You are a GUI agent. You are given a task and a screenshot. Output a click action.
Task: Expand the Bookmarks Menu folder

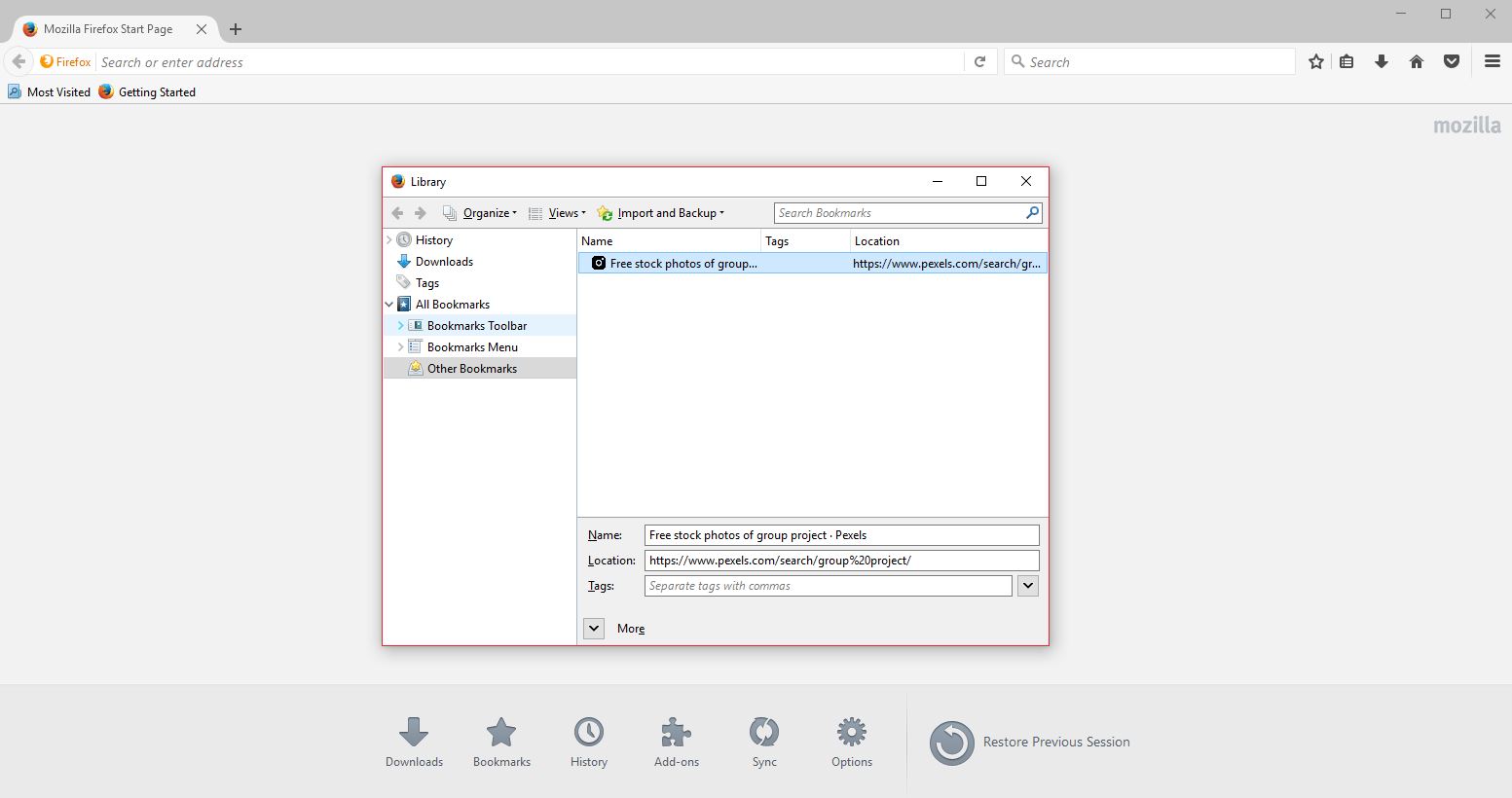(400, 347)
